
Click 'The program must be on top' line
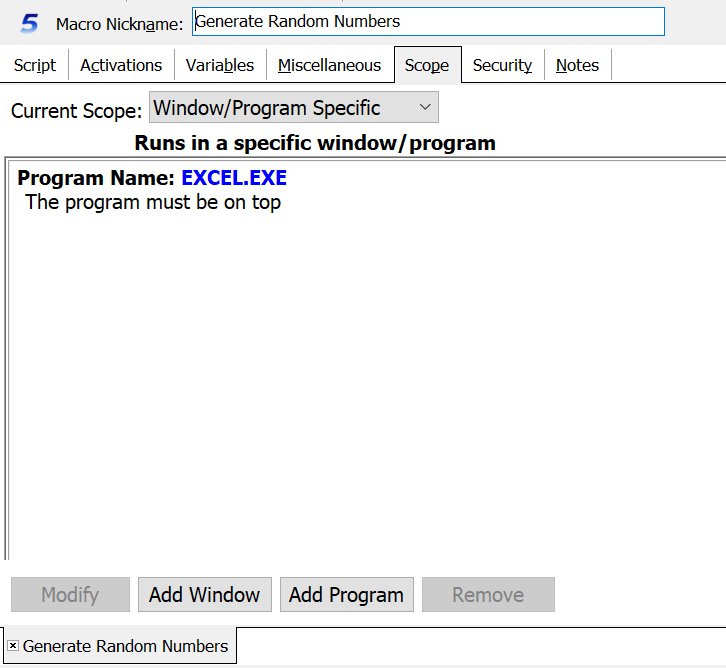(153, 202)
